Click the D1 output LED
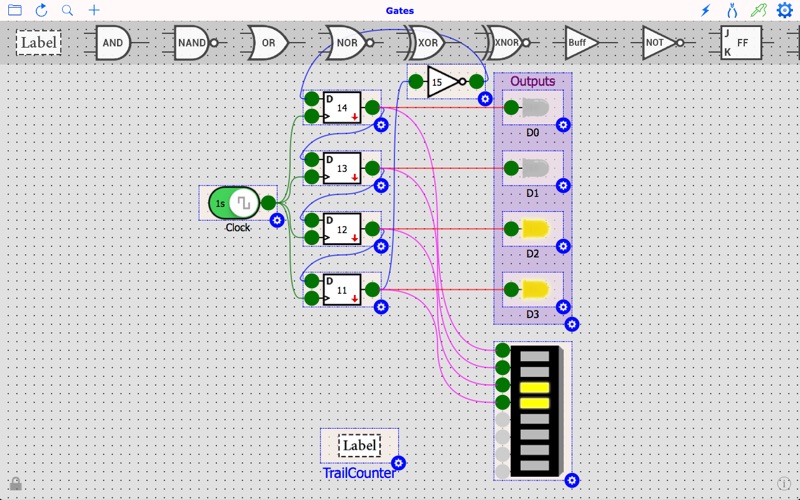The height and width of the screenshot is (500, 800). pos(535,168)
